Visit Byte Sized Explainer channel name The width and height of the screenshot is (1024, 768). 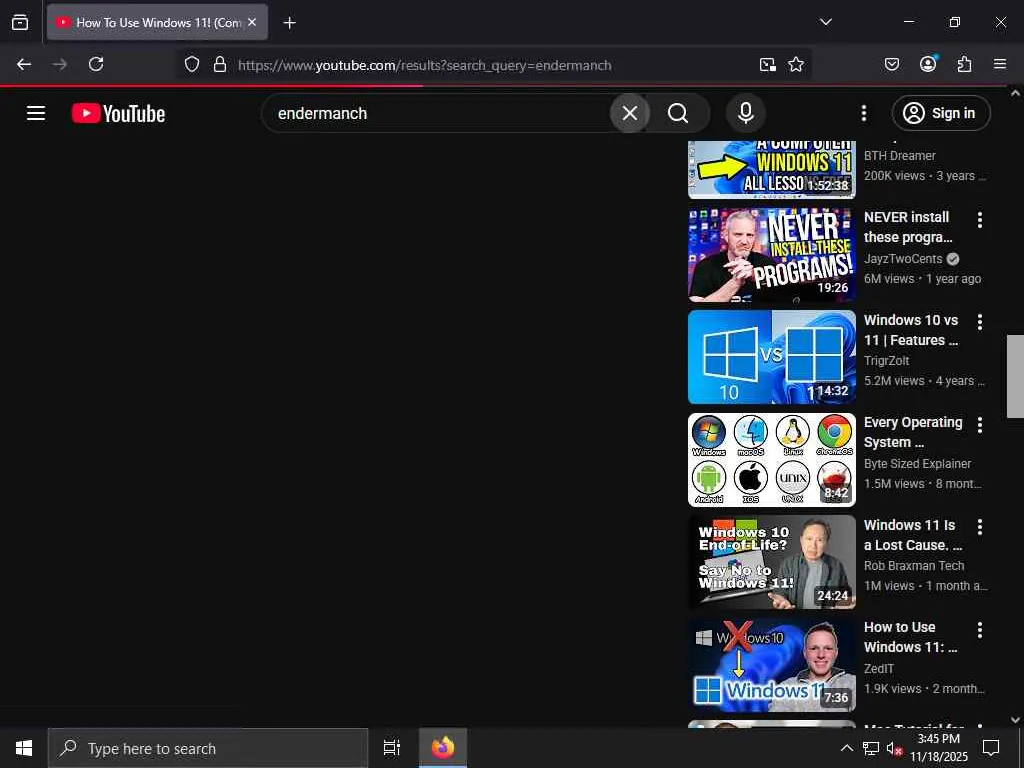918,463
